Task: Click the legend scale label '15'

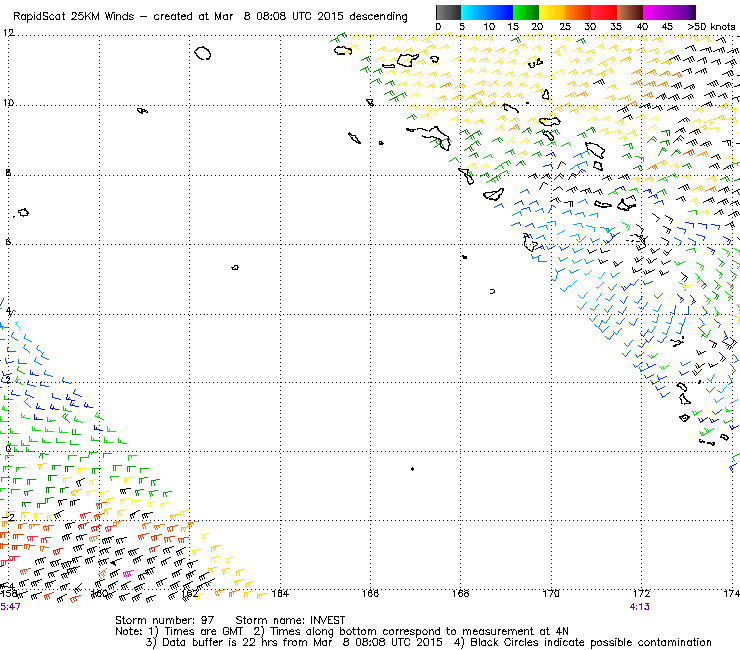Action: (513, 27)
